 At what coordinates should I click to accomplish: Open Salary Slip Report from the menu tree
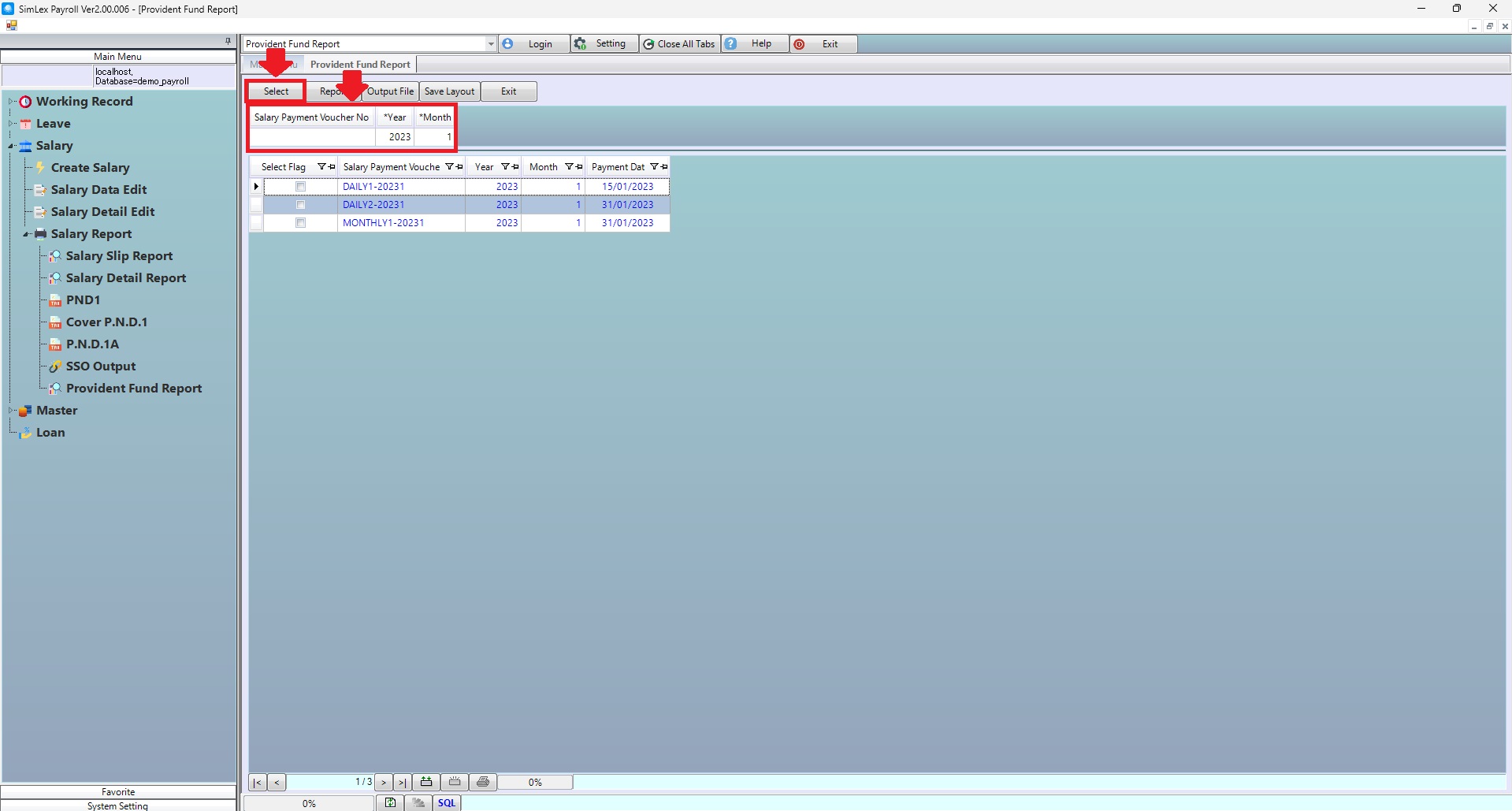119,256
